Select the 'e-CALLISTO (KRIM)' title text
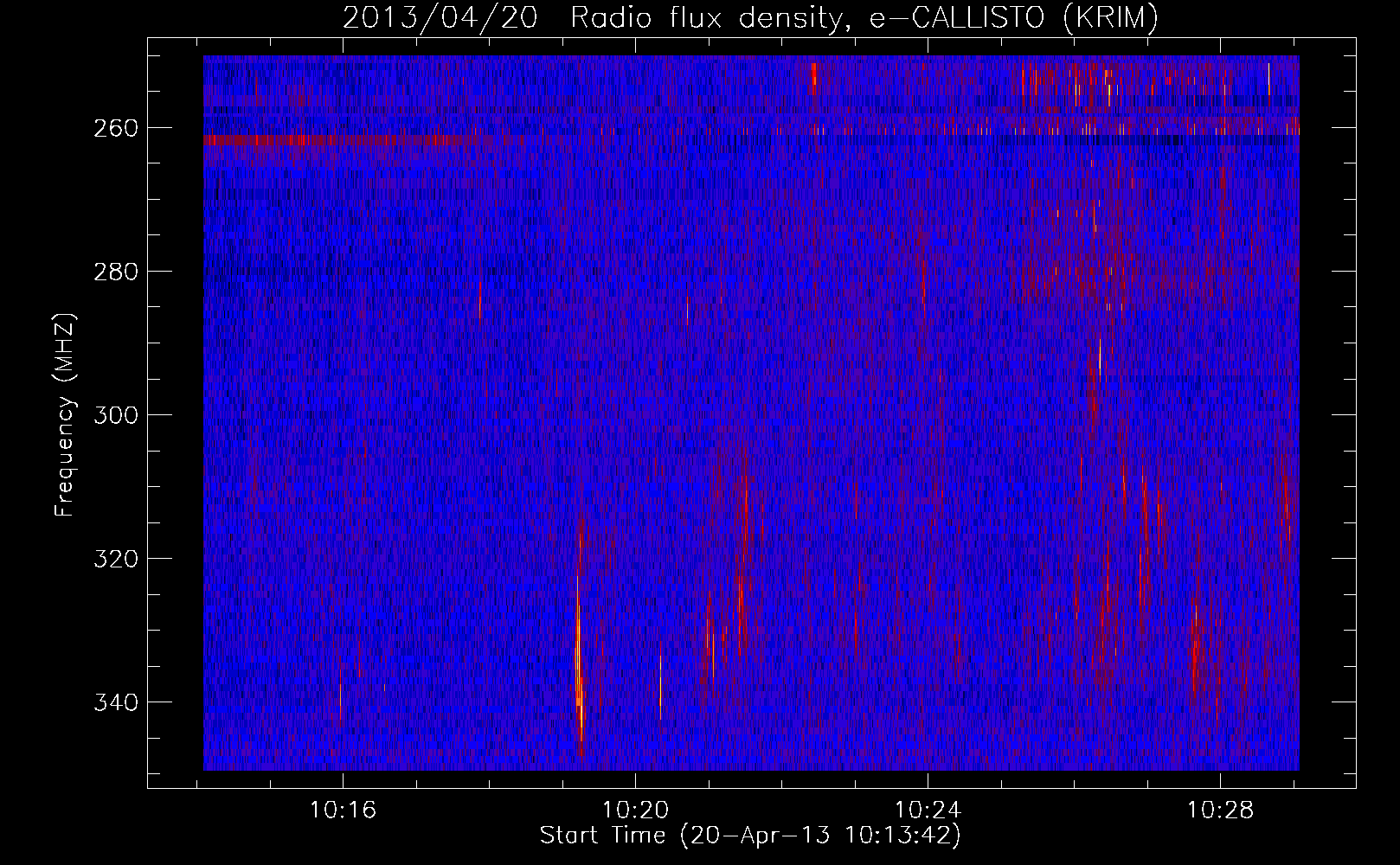Viewport: 1400px width, 865px height. click(1013, 18)
